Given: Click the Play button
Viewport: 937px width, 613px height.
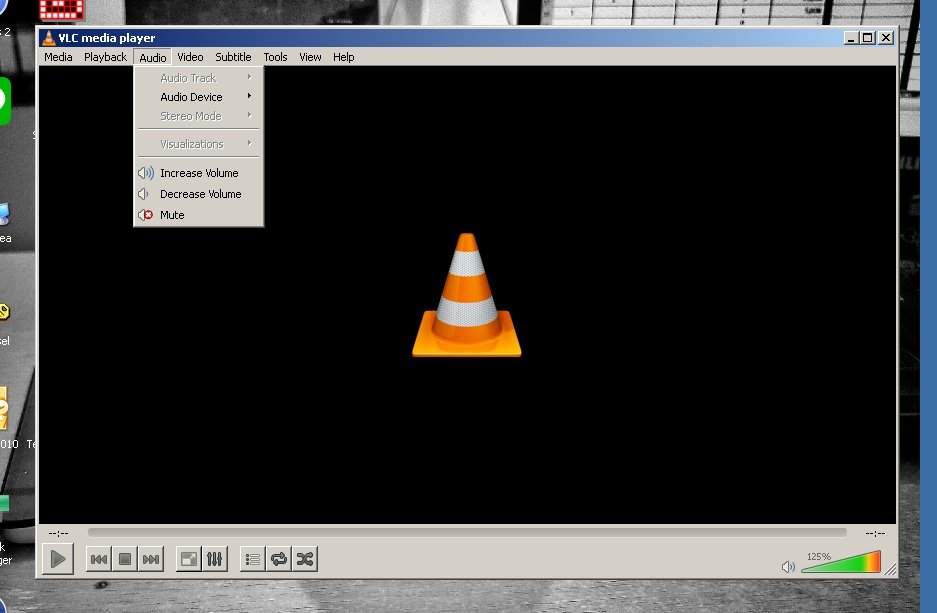Looking at the screenshot, I should (x=58, y=559).
